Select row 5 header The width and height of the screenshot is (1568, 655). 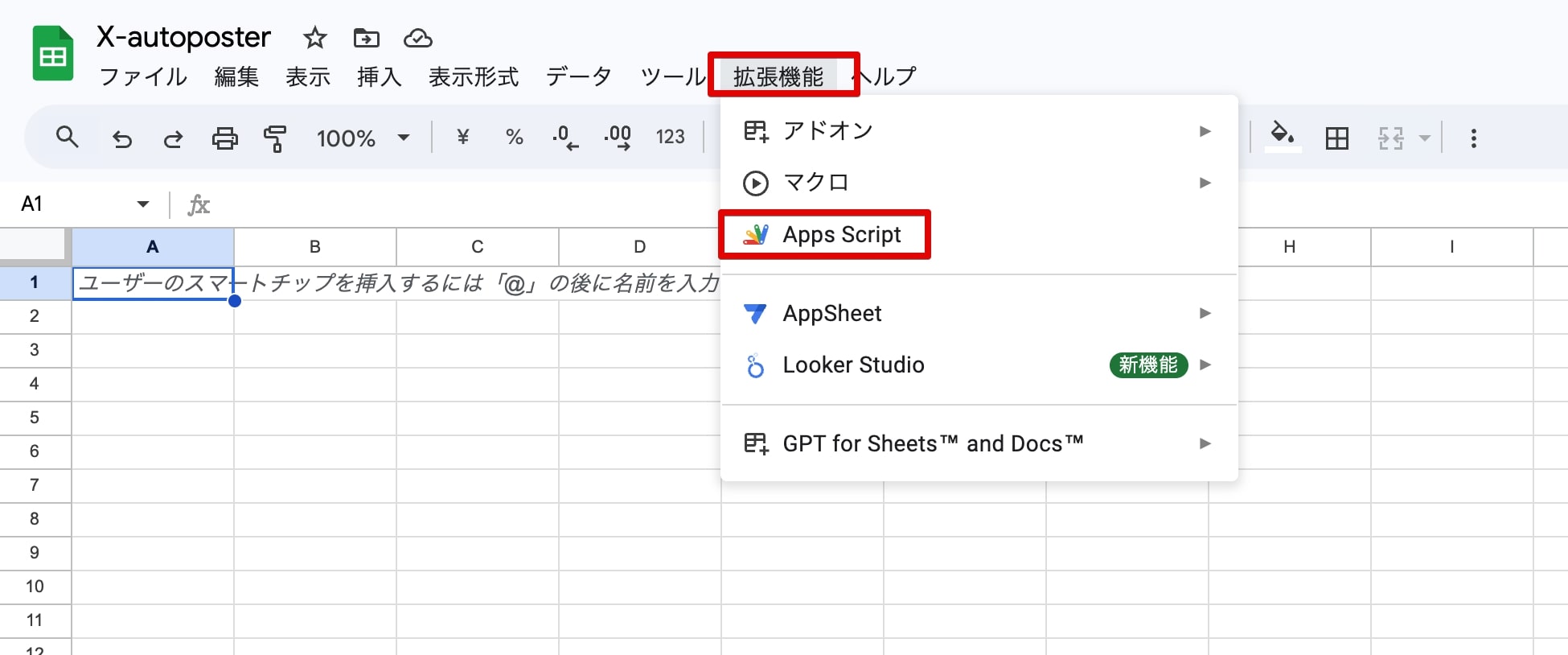35,418
